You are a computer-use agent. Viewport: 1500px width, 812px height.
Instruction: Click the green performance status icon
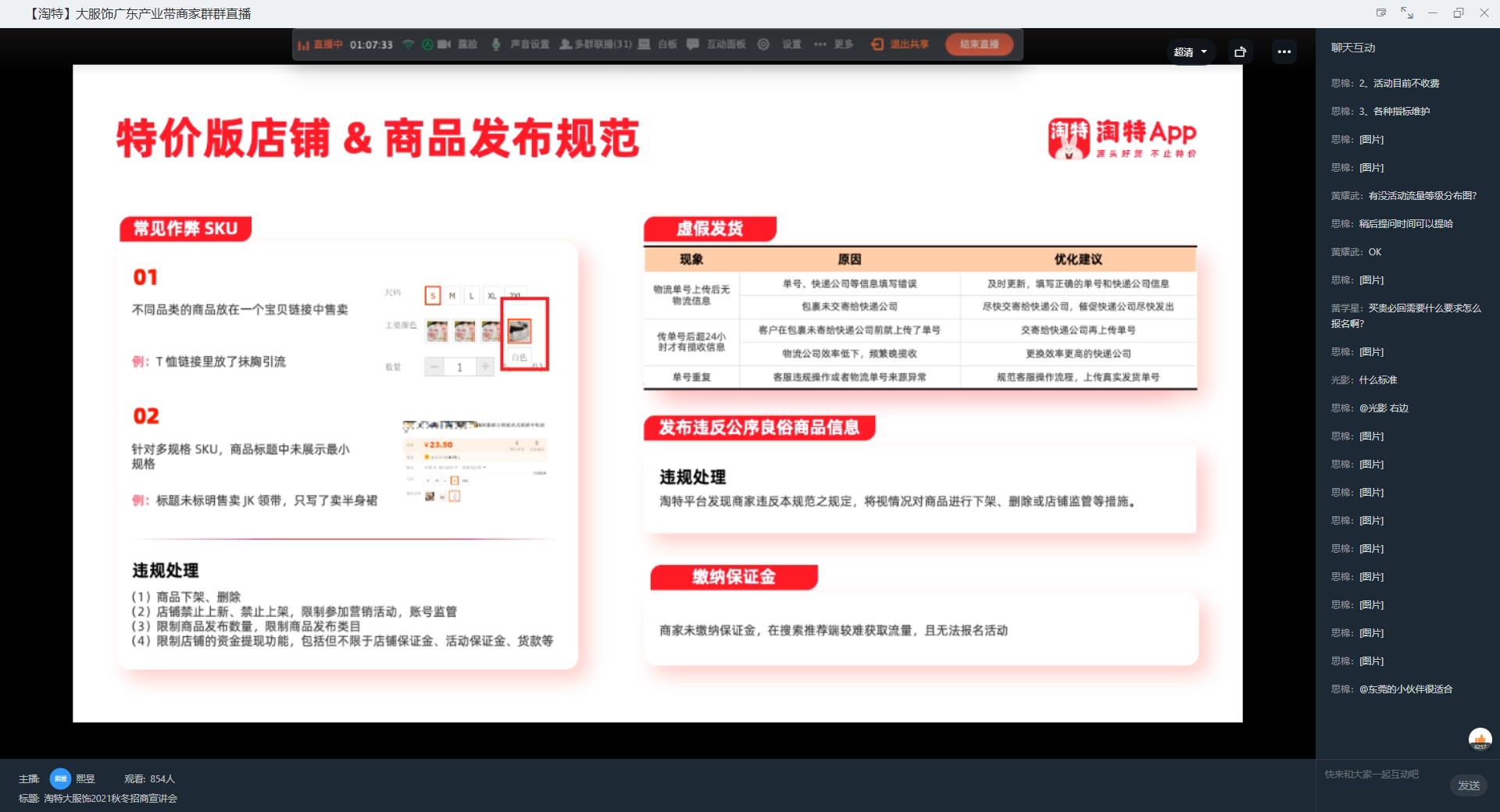point(427,45)
